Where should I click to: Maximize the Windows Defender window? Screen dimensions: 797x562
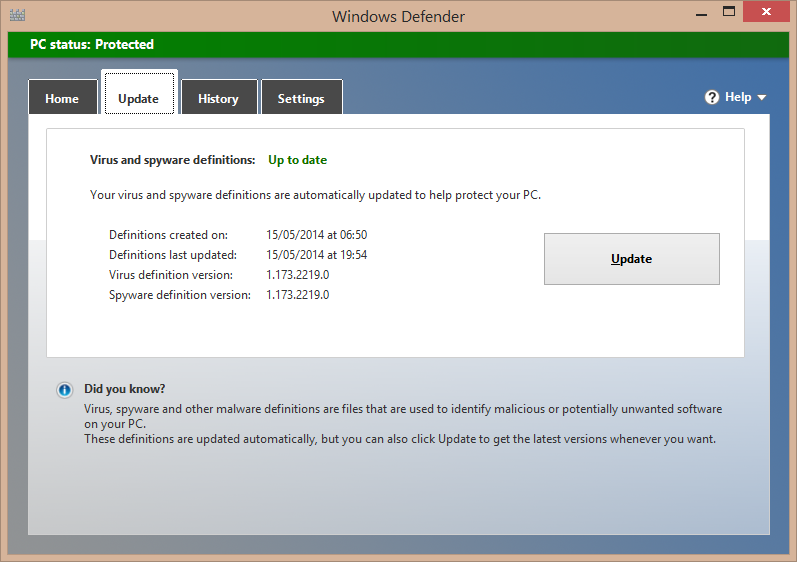point(729,11)
